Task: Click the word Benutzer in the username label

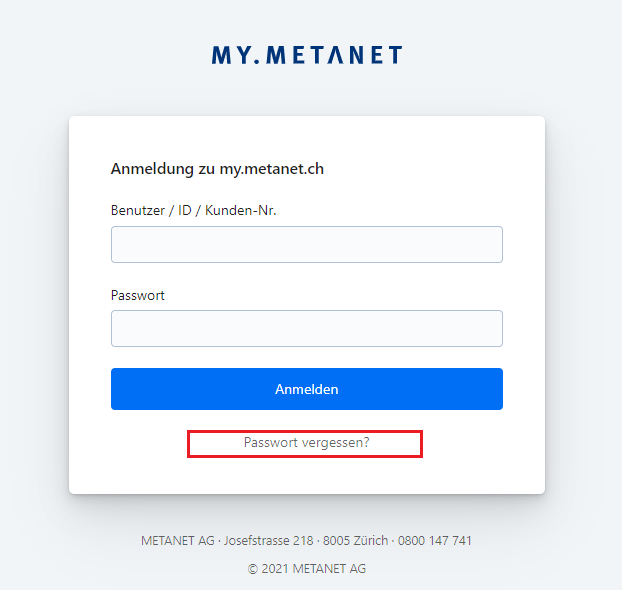Action: pos(138,211)
